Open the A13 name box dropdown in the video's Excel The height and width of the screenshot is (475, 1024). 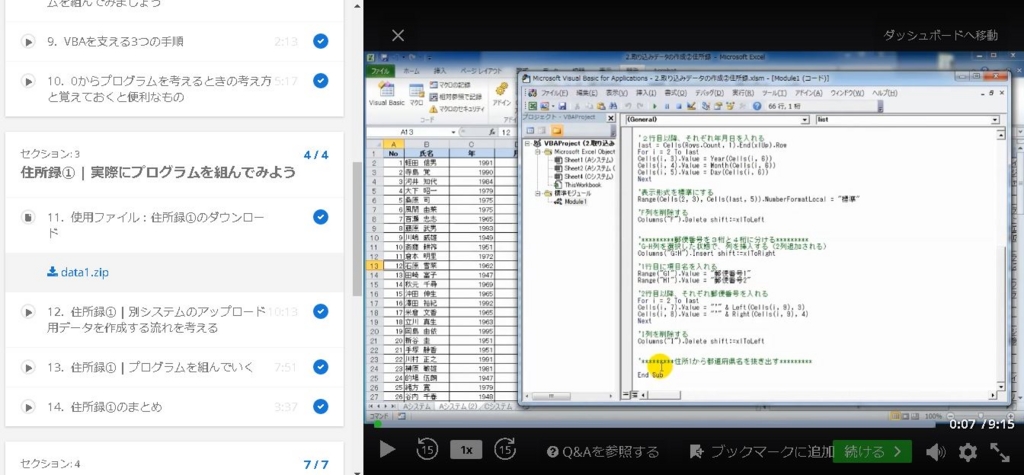454,132
